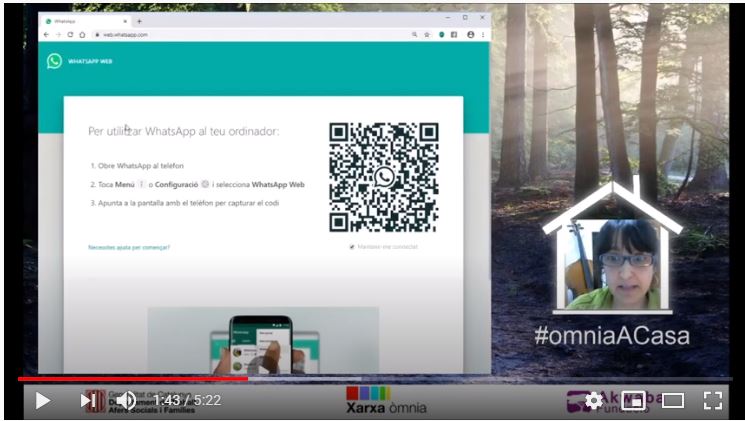Go to the browser home page

[82, 35]
